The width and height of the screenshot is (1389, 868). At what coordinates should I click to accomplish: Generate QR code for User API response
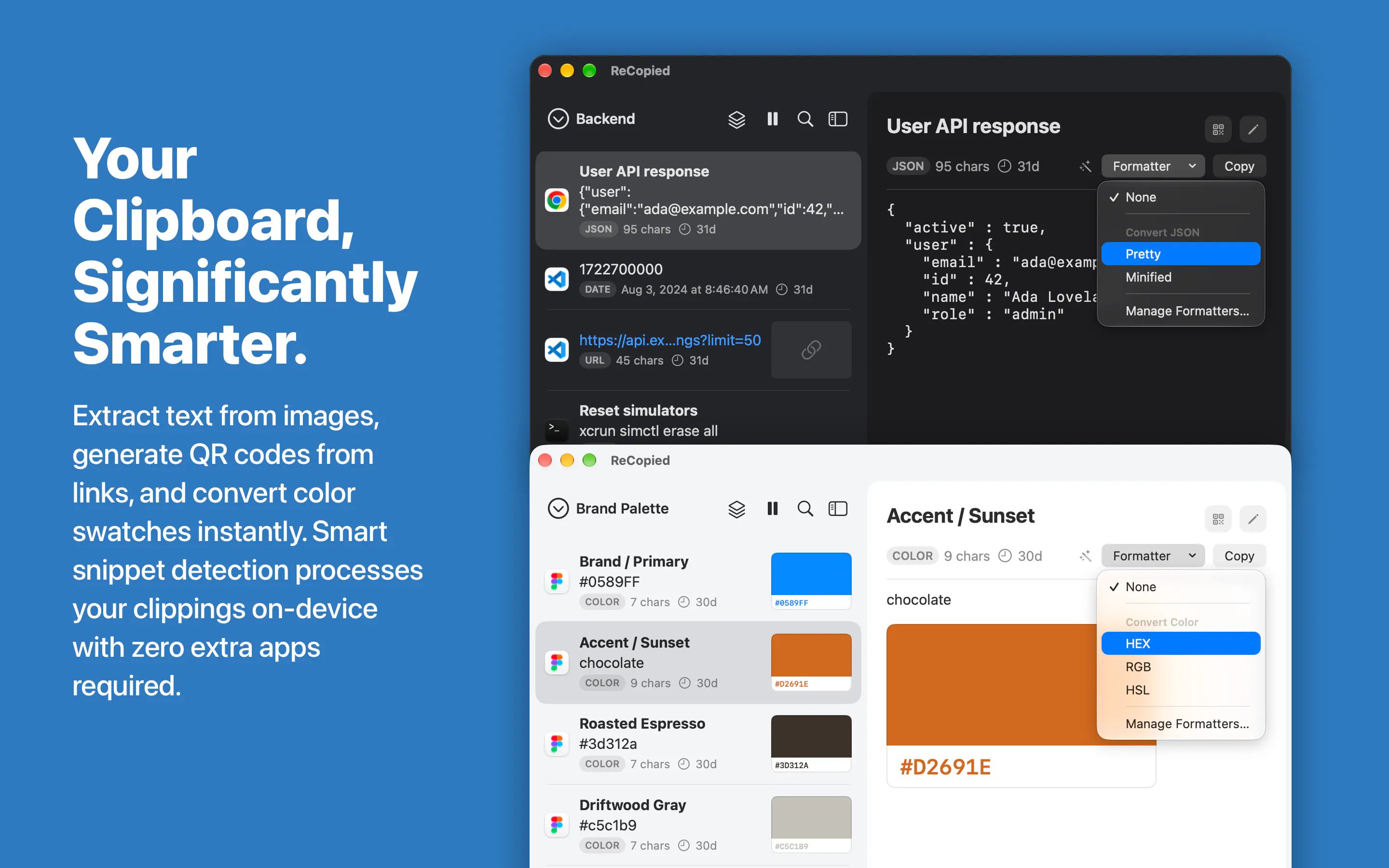tap(1218, 129)
